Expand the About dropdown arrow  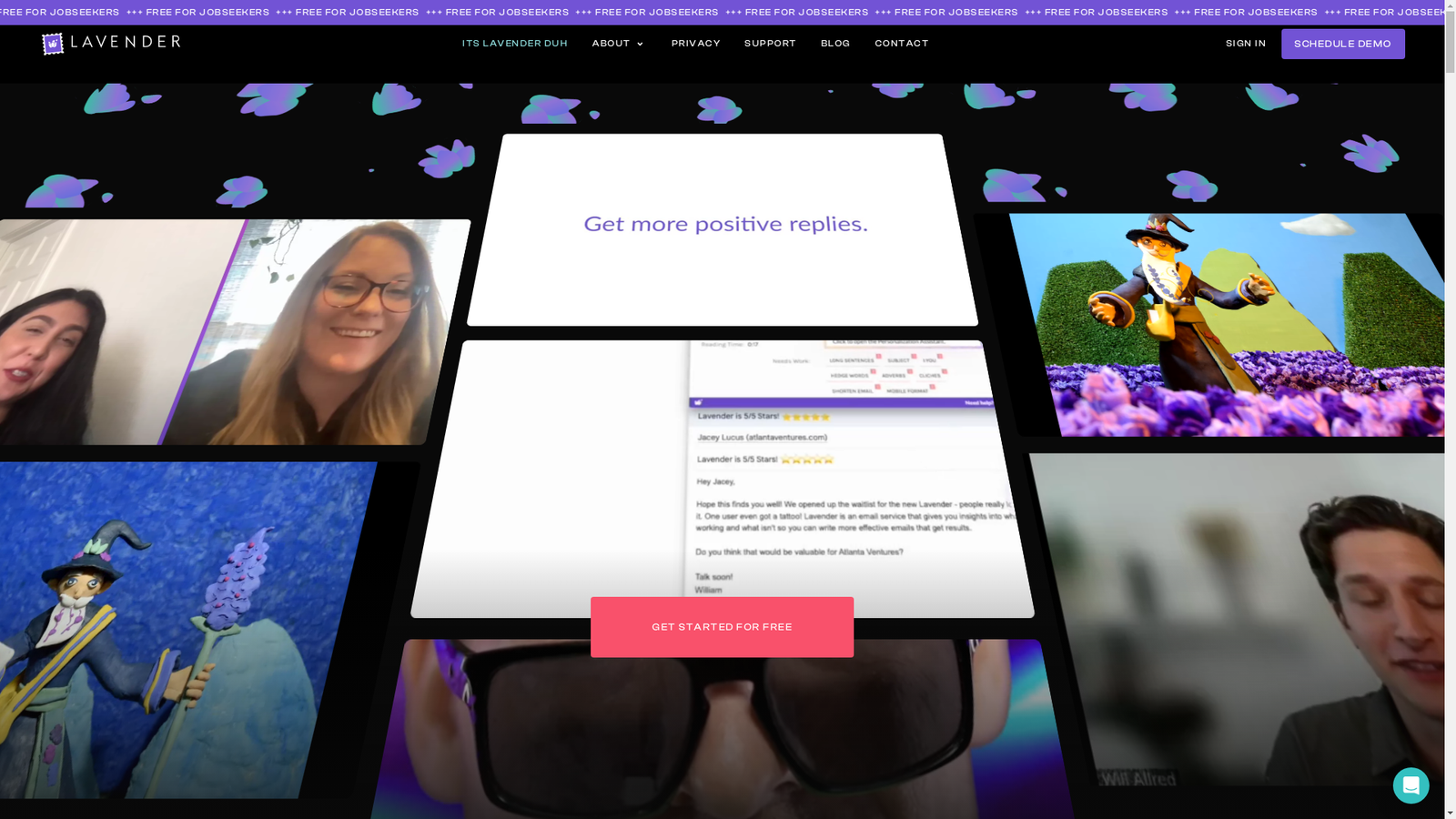[x=640, y=45]
